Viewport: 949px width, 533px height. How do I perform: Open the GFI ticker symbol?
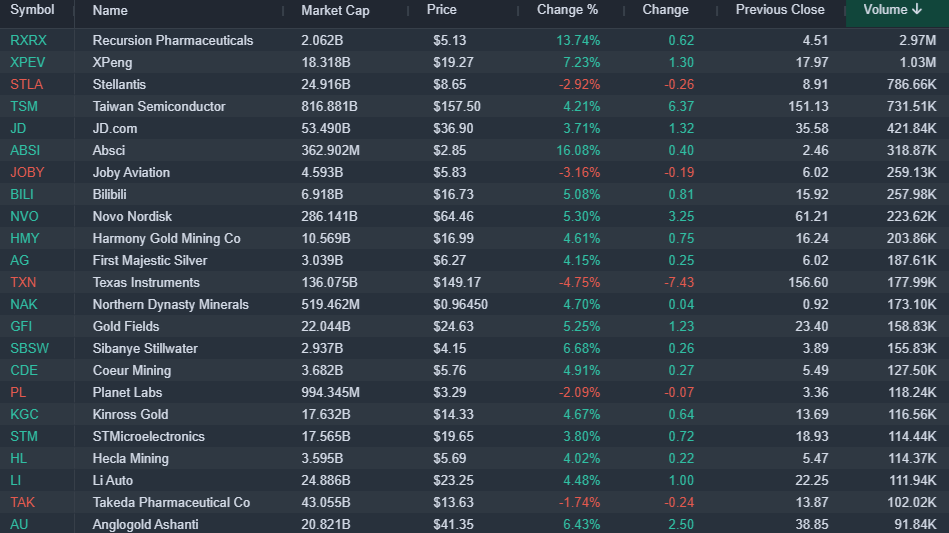(x=21, y=327)
